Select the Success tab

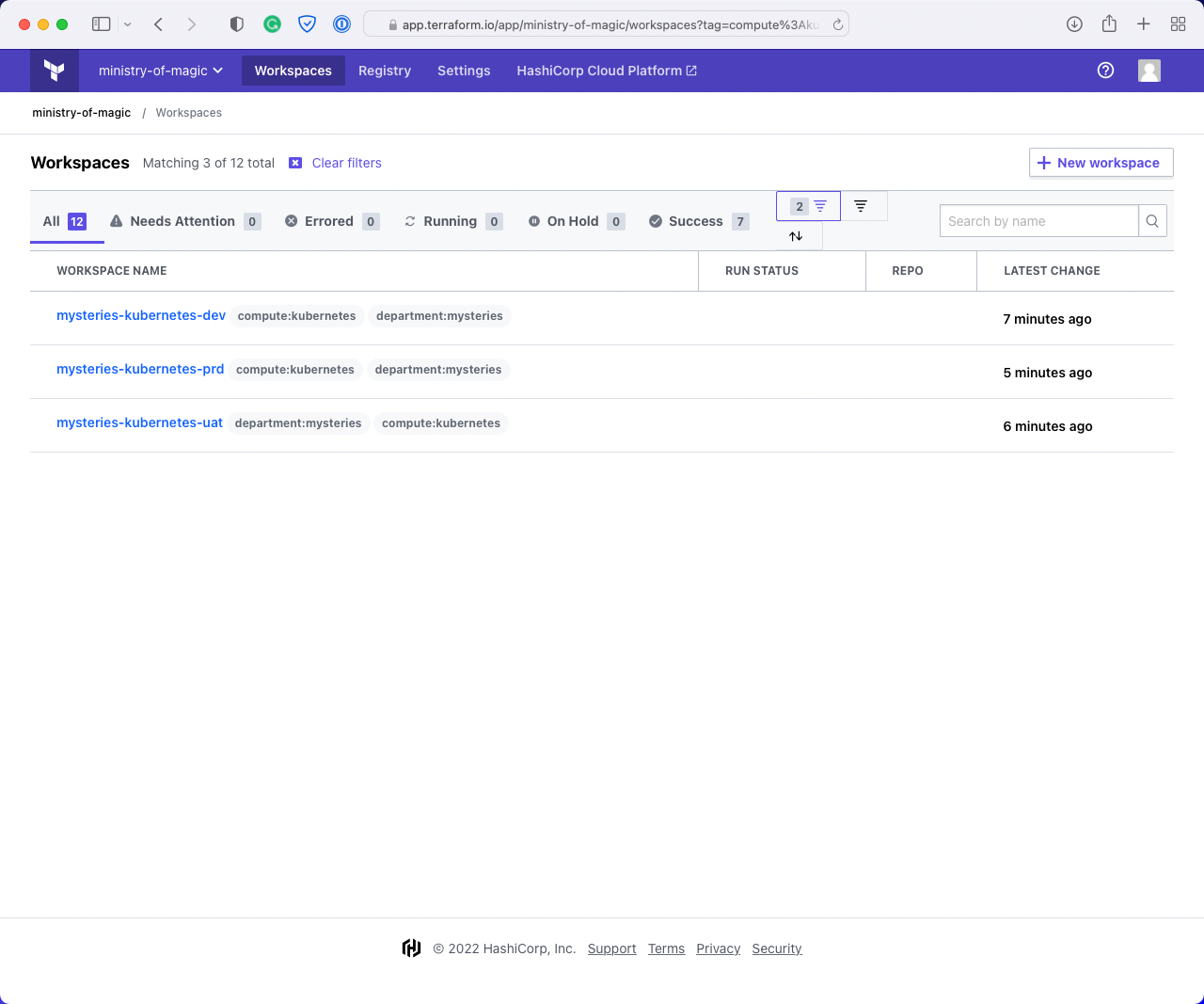[699, 221]
